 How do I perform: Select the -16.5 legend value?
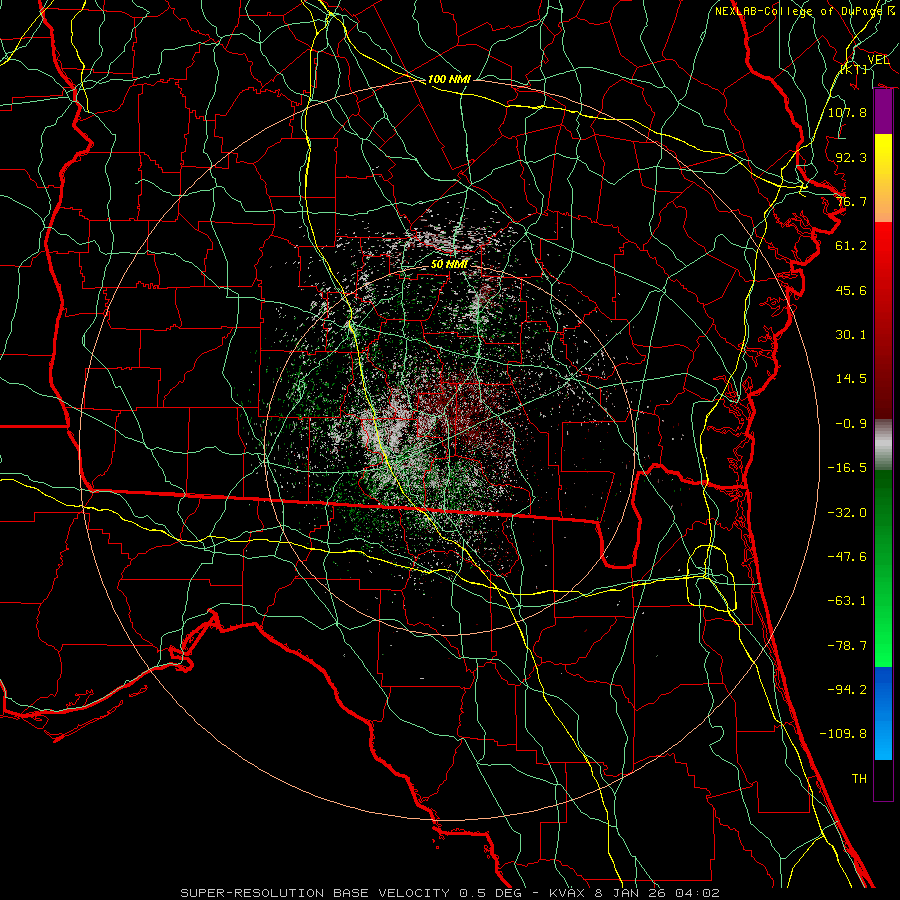(847, 468)
